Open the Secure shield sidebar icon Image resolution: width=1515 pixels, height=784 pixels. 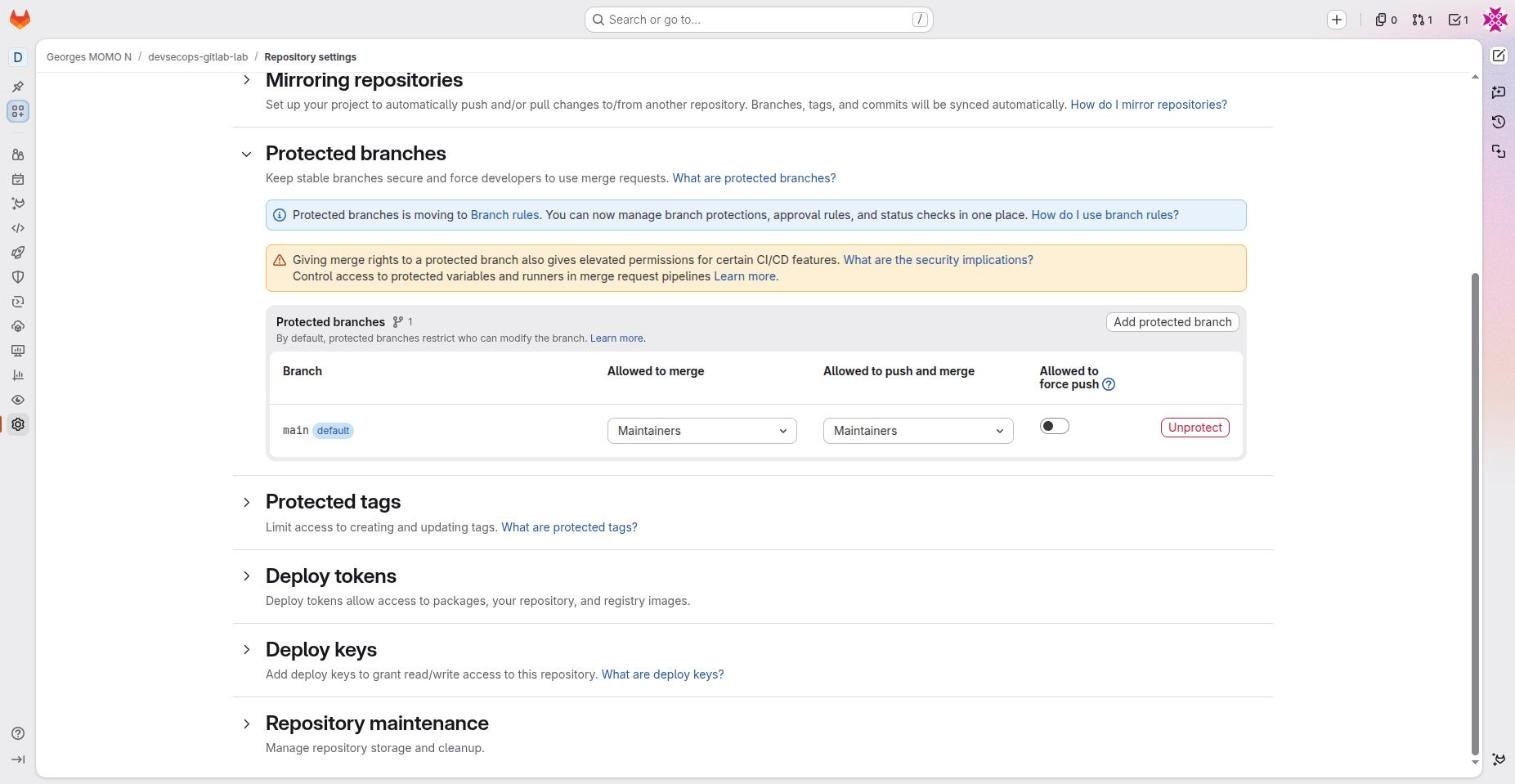pos(17,277)
